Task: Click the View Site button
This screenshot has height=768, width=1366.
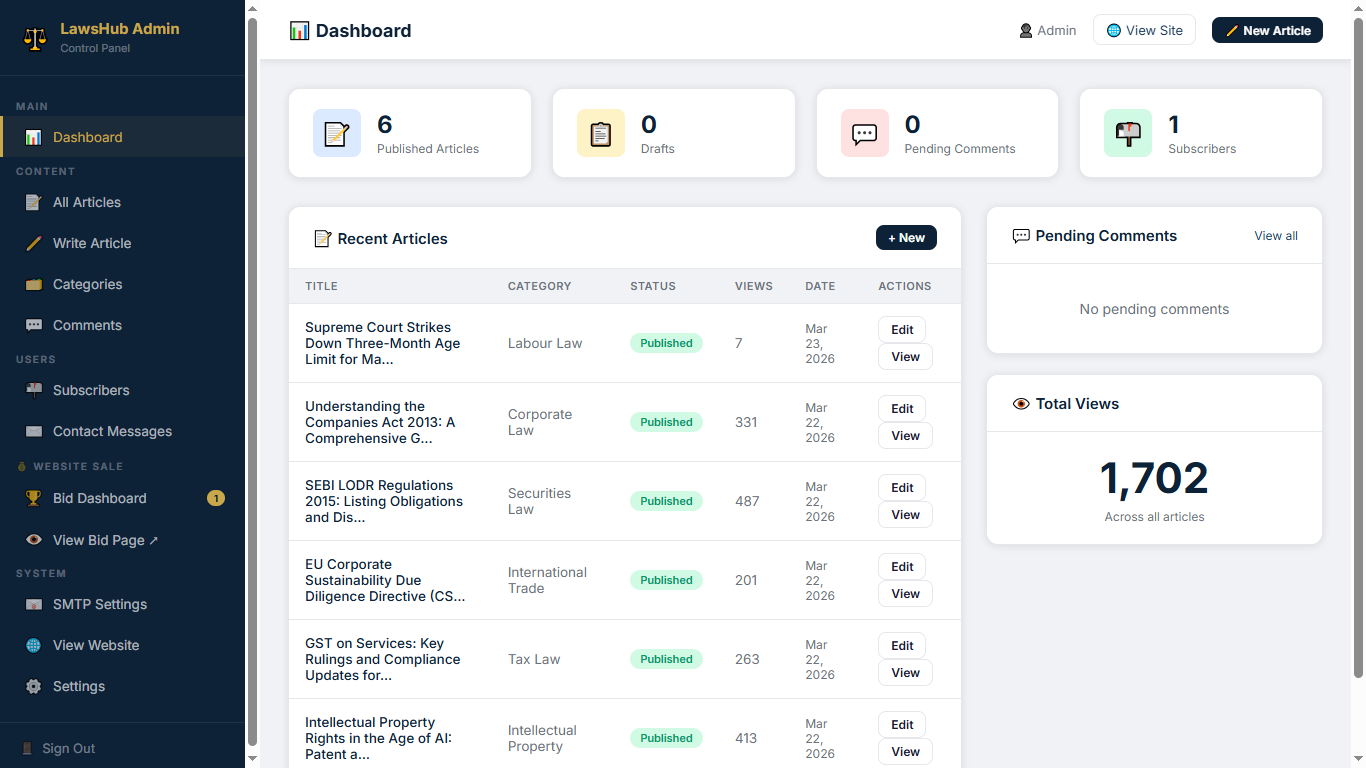Action: pos(1144,30)
